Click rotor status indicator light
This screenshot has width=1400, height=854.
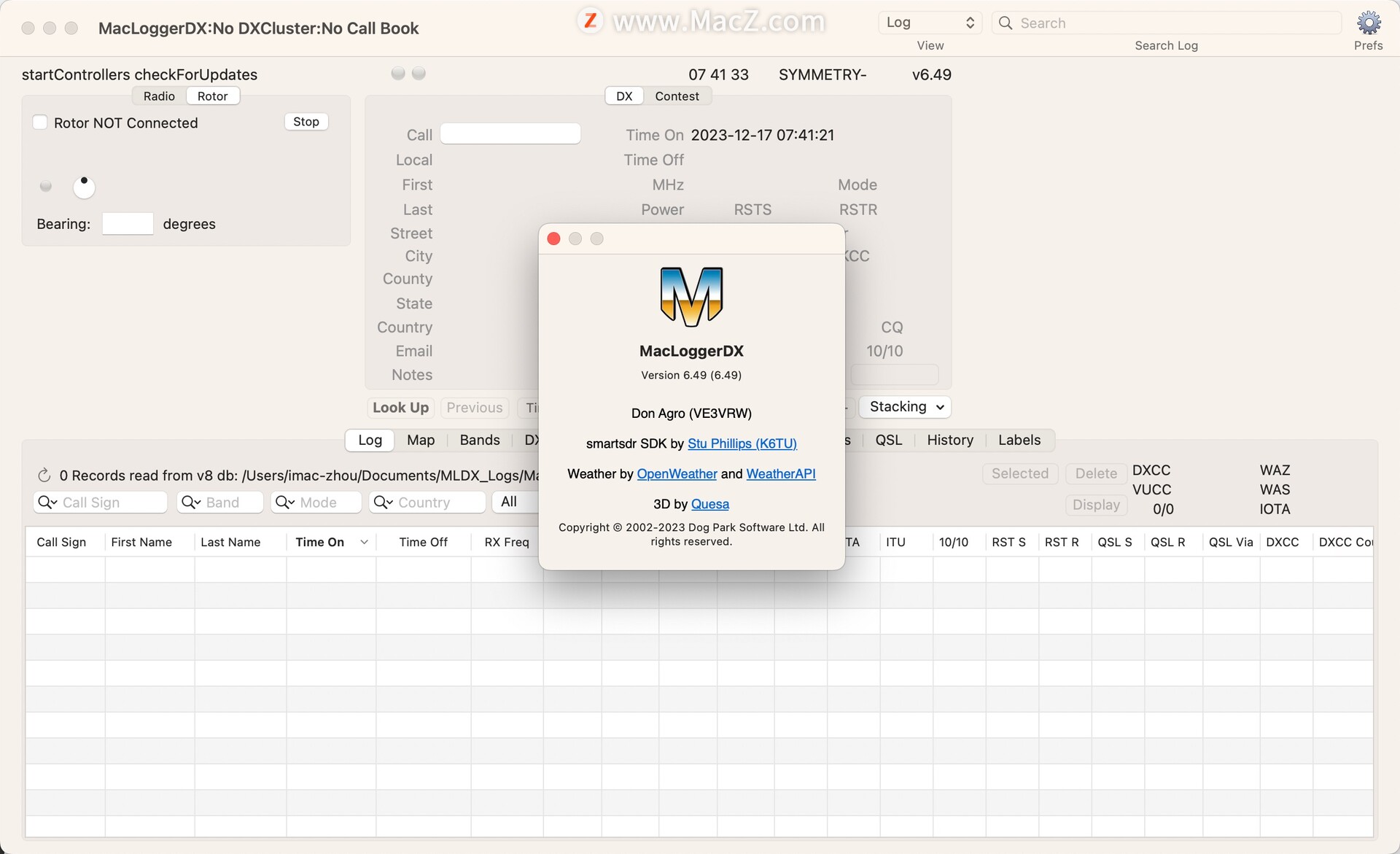tap(46, 186)
